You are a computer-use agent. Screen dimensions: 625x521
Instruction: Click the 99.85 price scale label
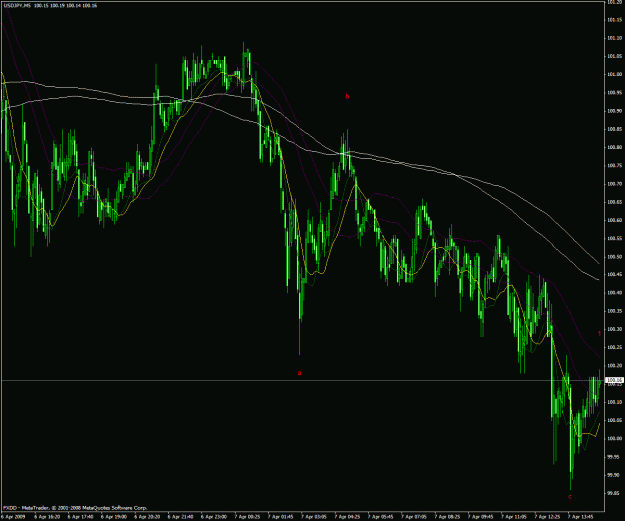click(x=613, y=493)
